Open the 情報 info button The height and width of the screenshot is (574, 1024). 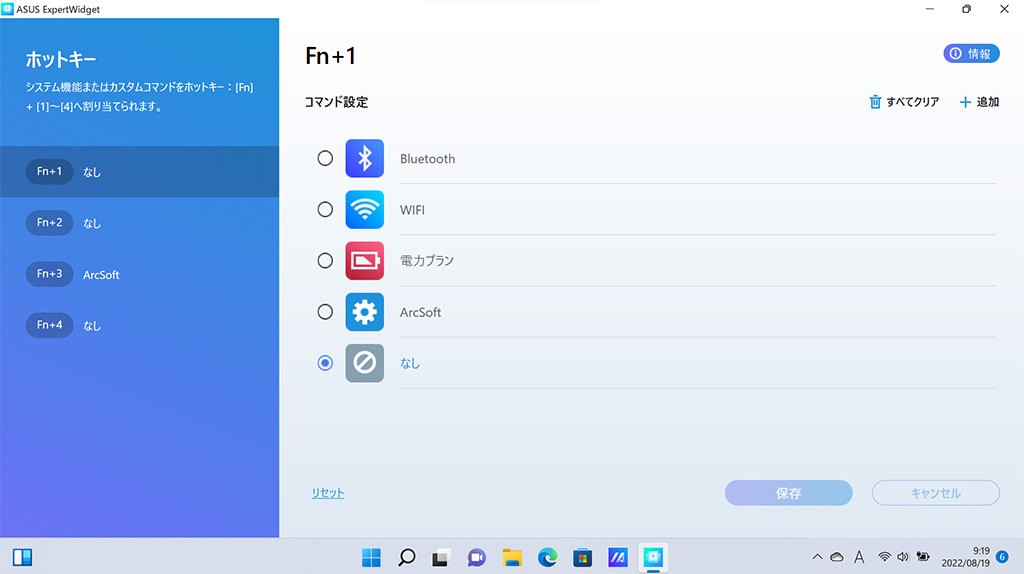pos(971,54)
